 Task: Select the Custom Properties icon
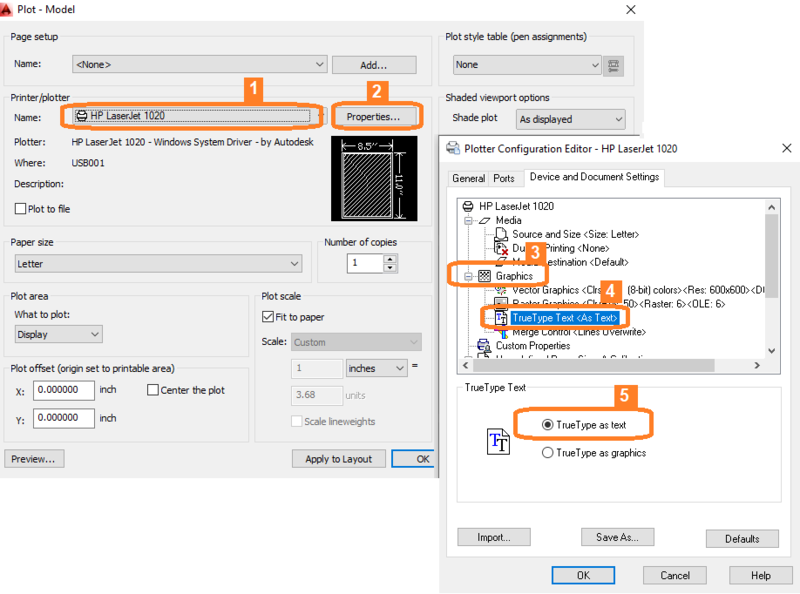click(484, 345)
